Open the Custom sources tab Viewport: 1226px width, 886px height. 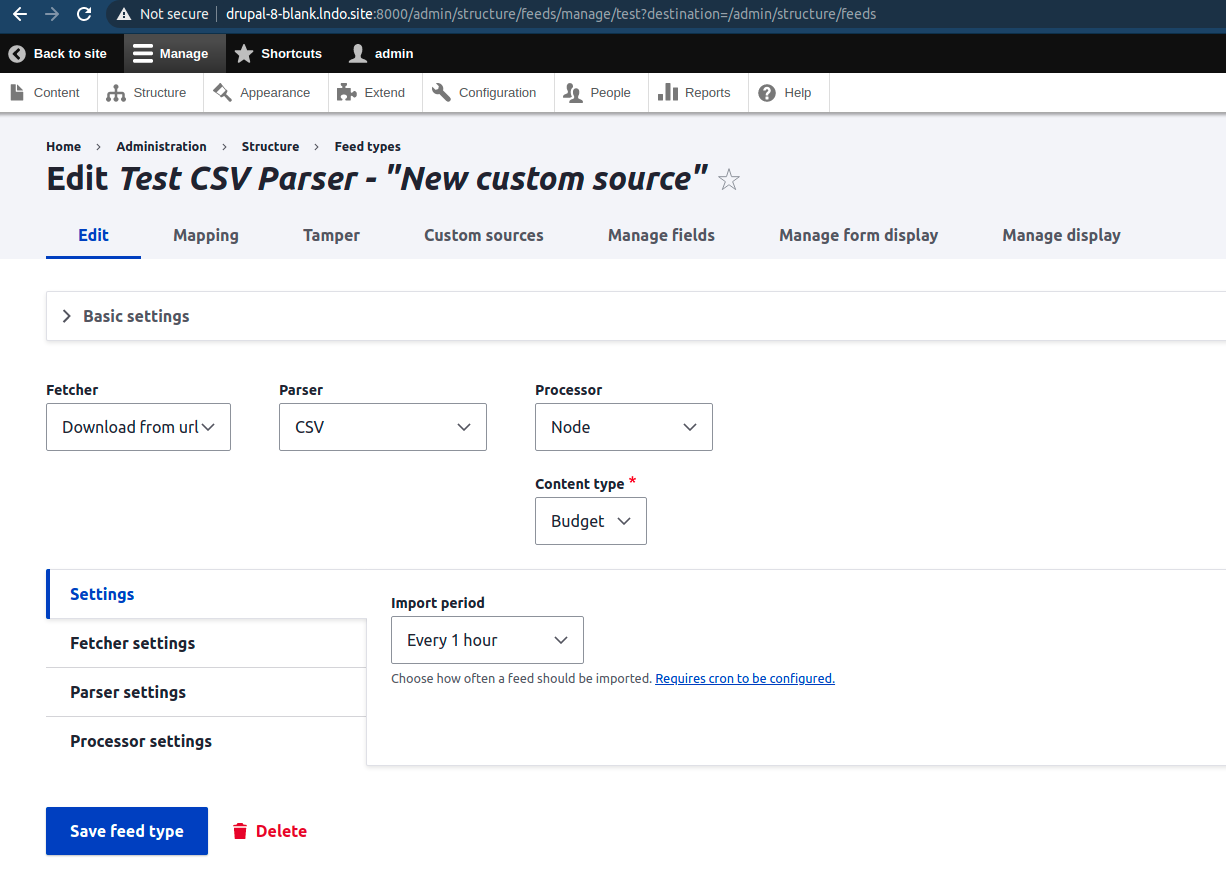click(483, 235)
